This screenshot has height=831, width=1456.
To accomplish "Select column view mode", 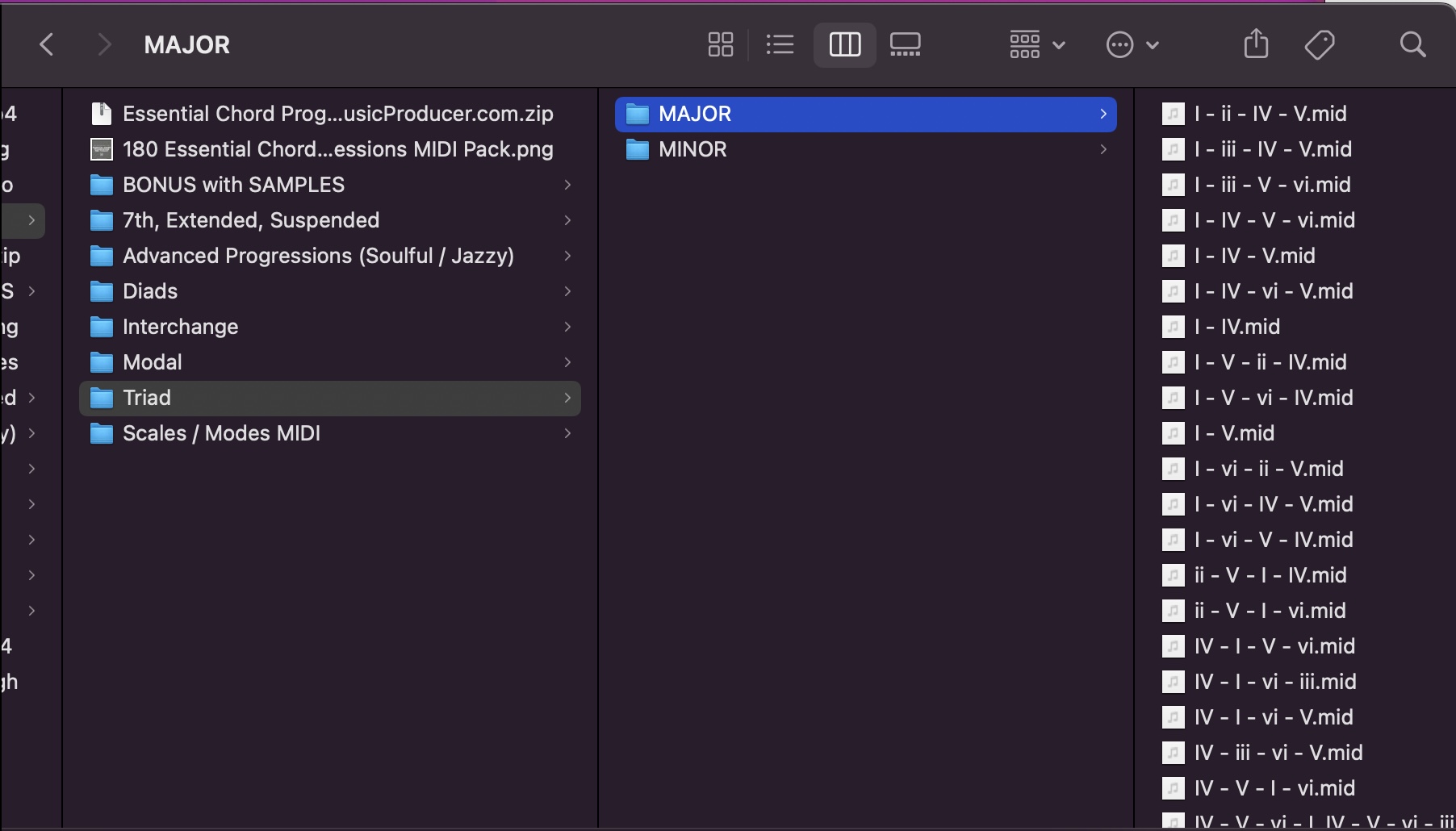I will 845,44.
